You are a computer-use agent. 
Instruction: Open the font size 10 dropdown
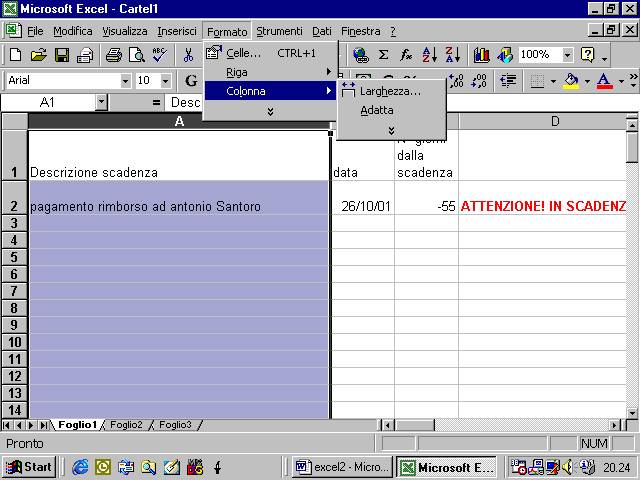(x=165, y=81)
